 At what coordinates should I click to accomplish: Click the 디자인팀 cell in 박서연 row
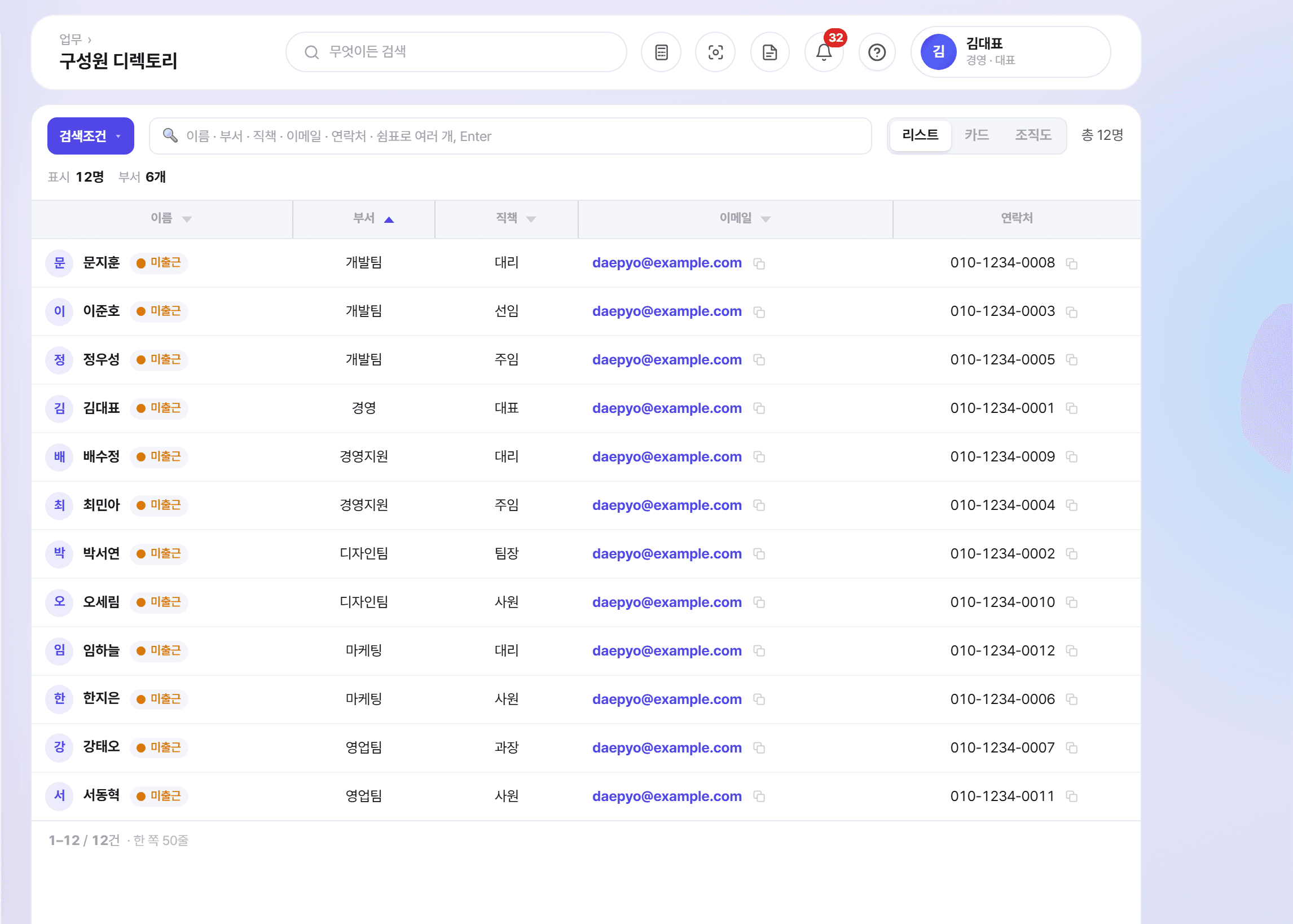(364, 554)
